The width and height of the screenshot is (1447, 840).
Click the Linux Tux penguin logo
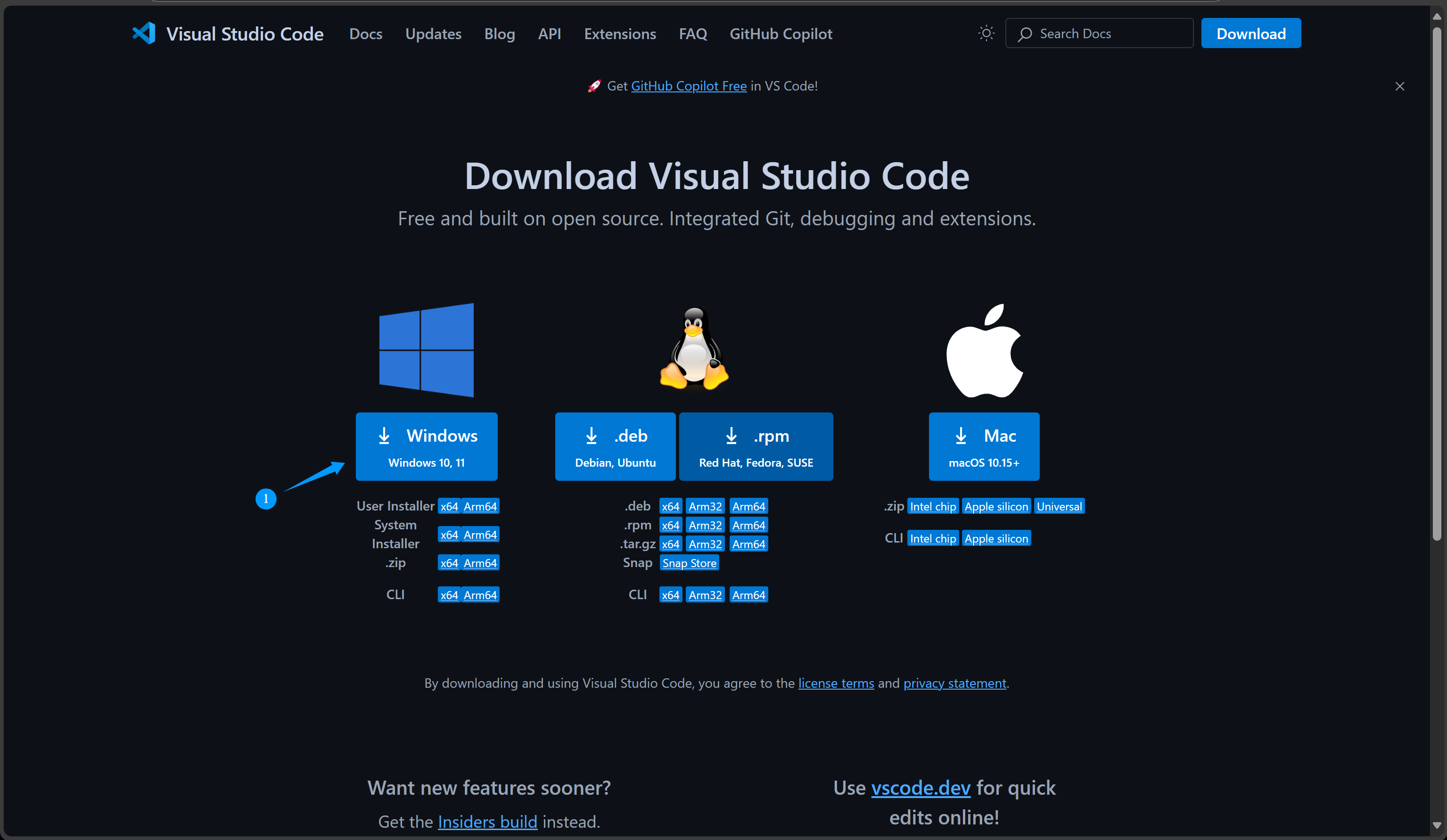coord(694,348)
